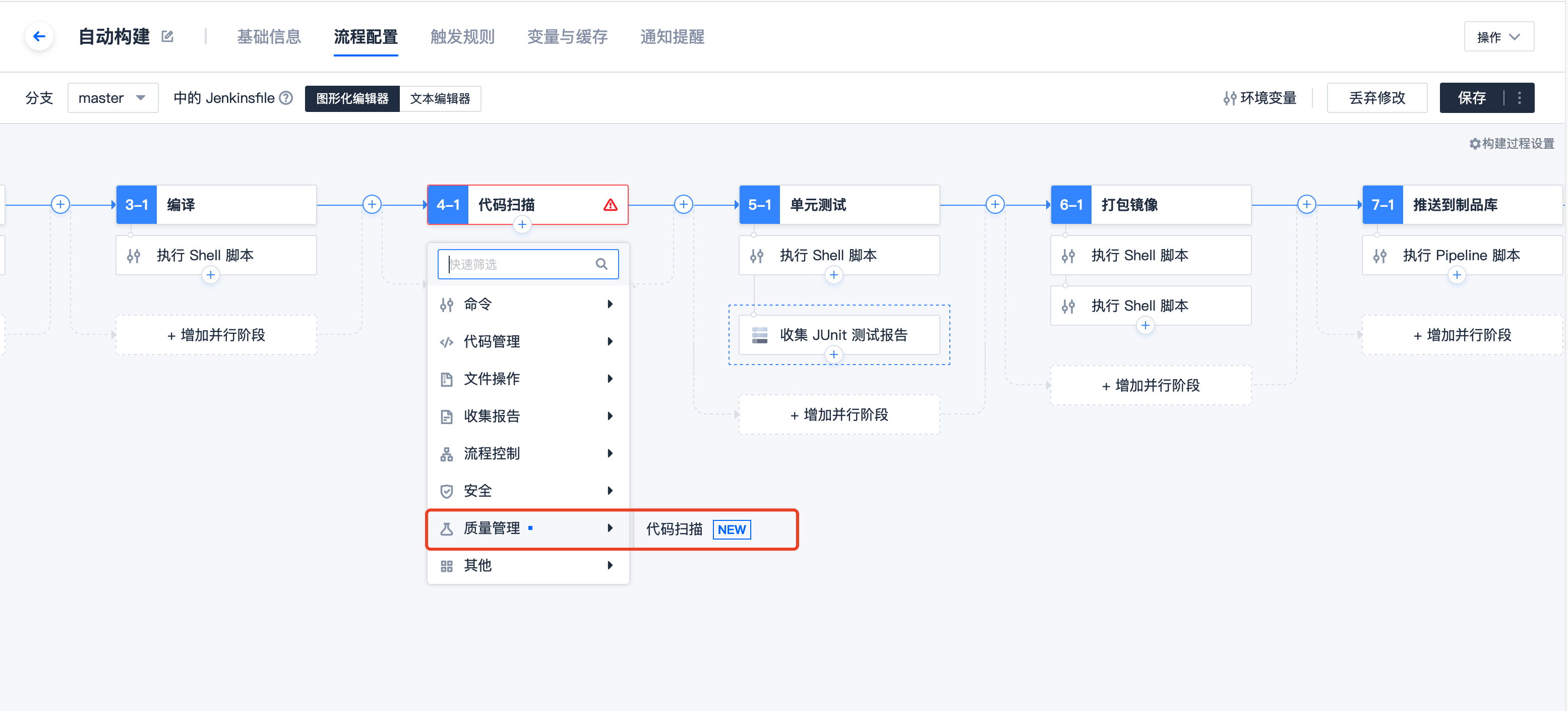
Task: Add parallel stage under 5-1 单元测试
Action: click(x=839, y=415)
